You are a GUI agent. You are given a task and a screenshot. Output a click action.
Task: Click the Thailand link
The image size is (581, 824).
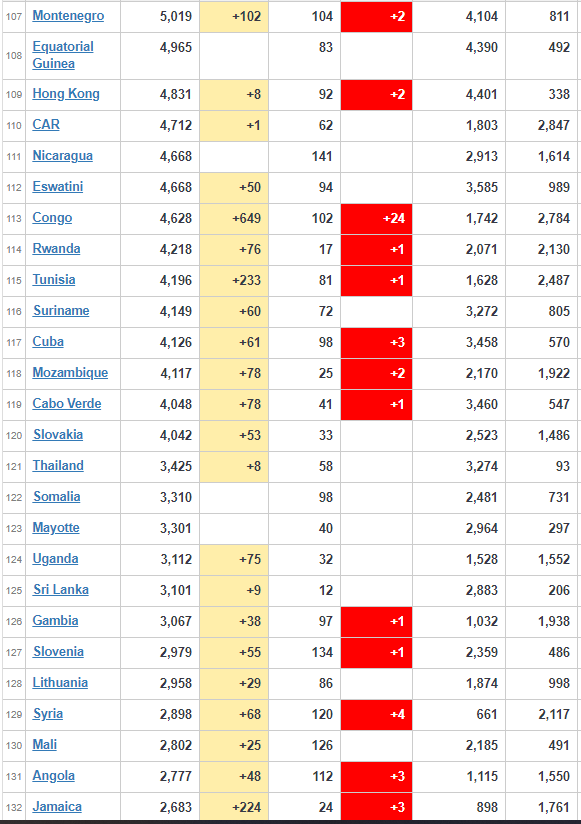tap(58, 466)
